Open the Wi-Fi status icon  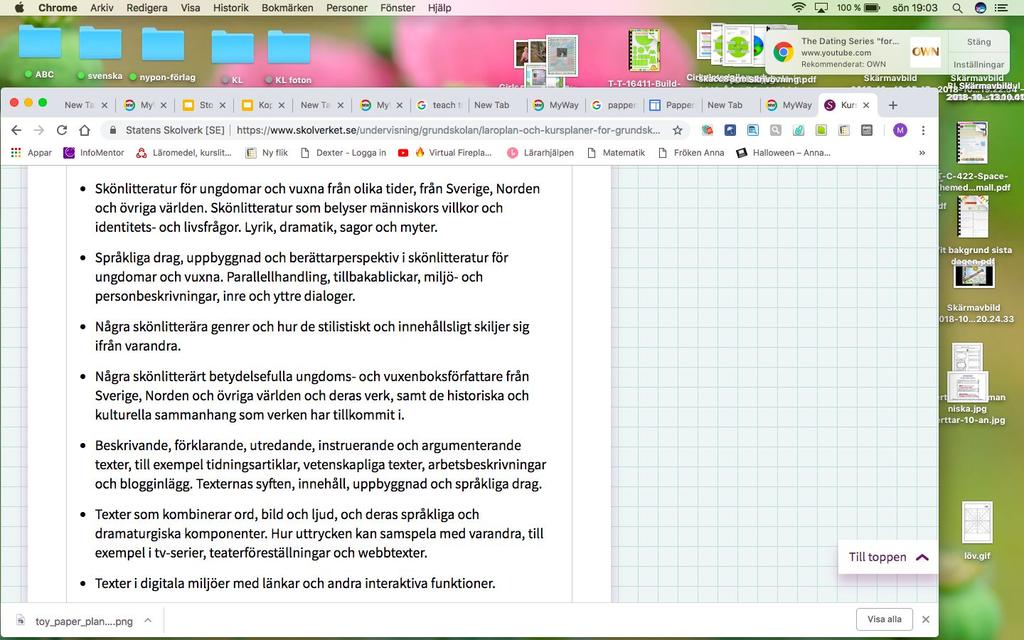click(x=798, y=8)
